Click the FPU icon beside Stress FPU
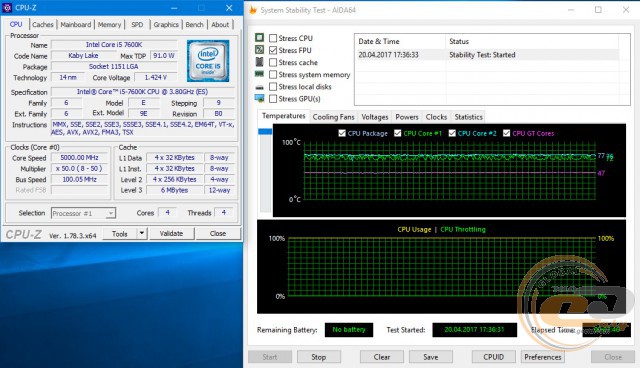 pos(259,50)
